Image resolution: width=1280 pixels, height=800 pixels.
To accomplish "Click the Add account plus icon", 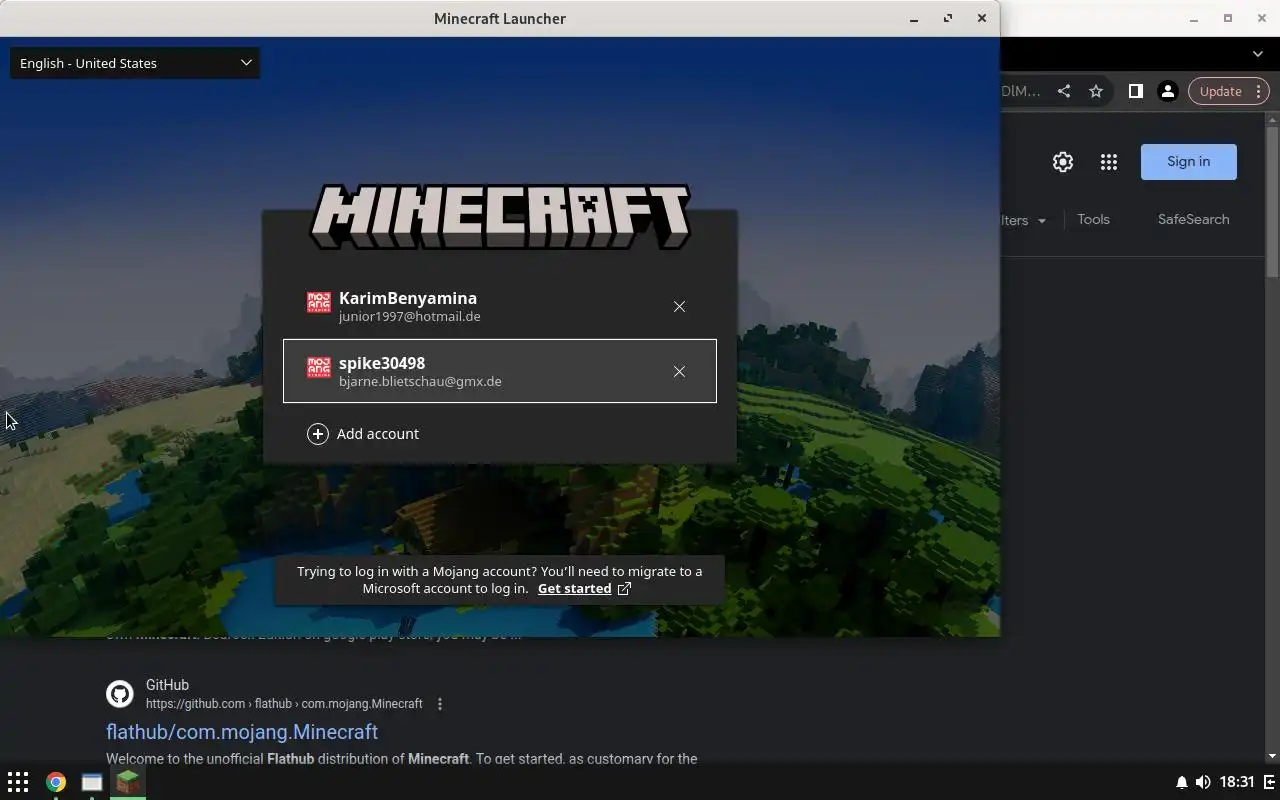I will point(317,434).
